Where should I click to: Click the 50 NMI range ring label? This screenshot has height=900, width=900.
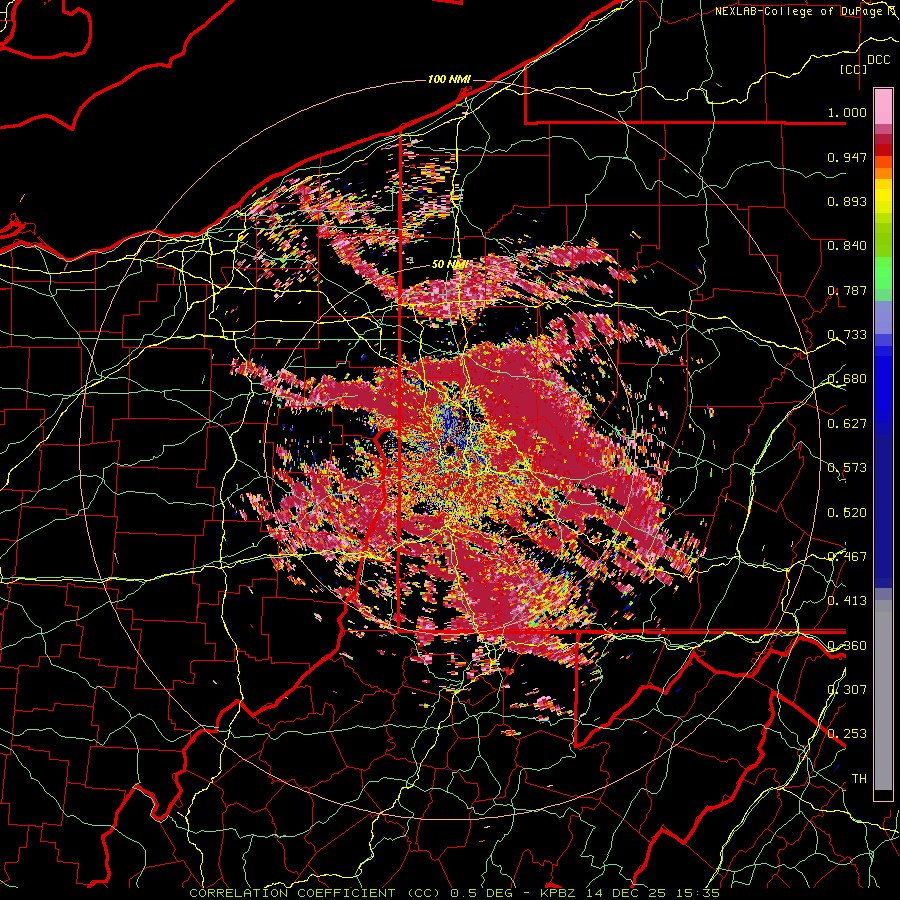click(449, 265)
